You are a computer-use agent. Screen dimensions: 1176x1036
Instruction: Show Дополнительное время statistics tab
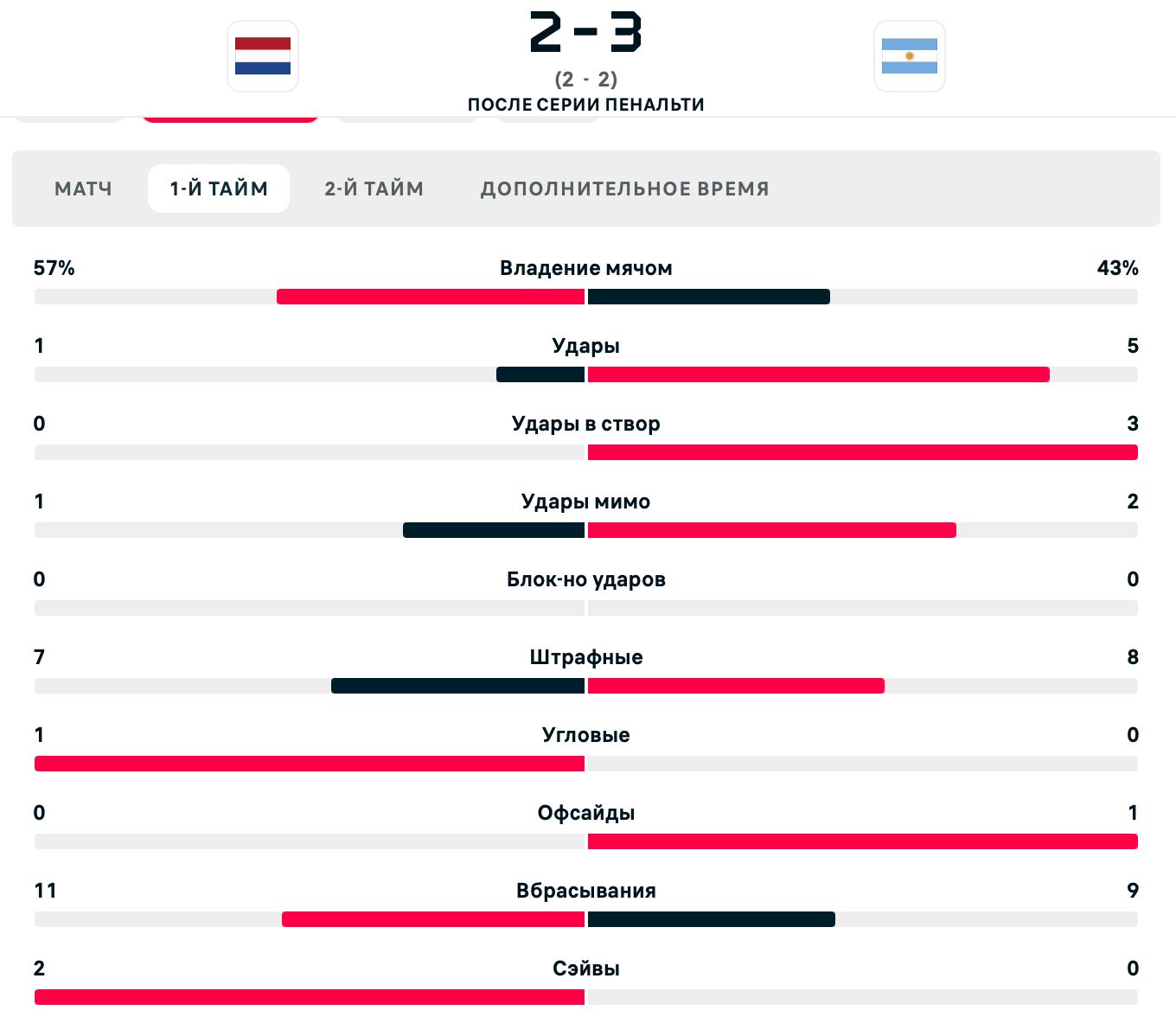click(x=624, y=189)
